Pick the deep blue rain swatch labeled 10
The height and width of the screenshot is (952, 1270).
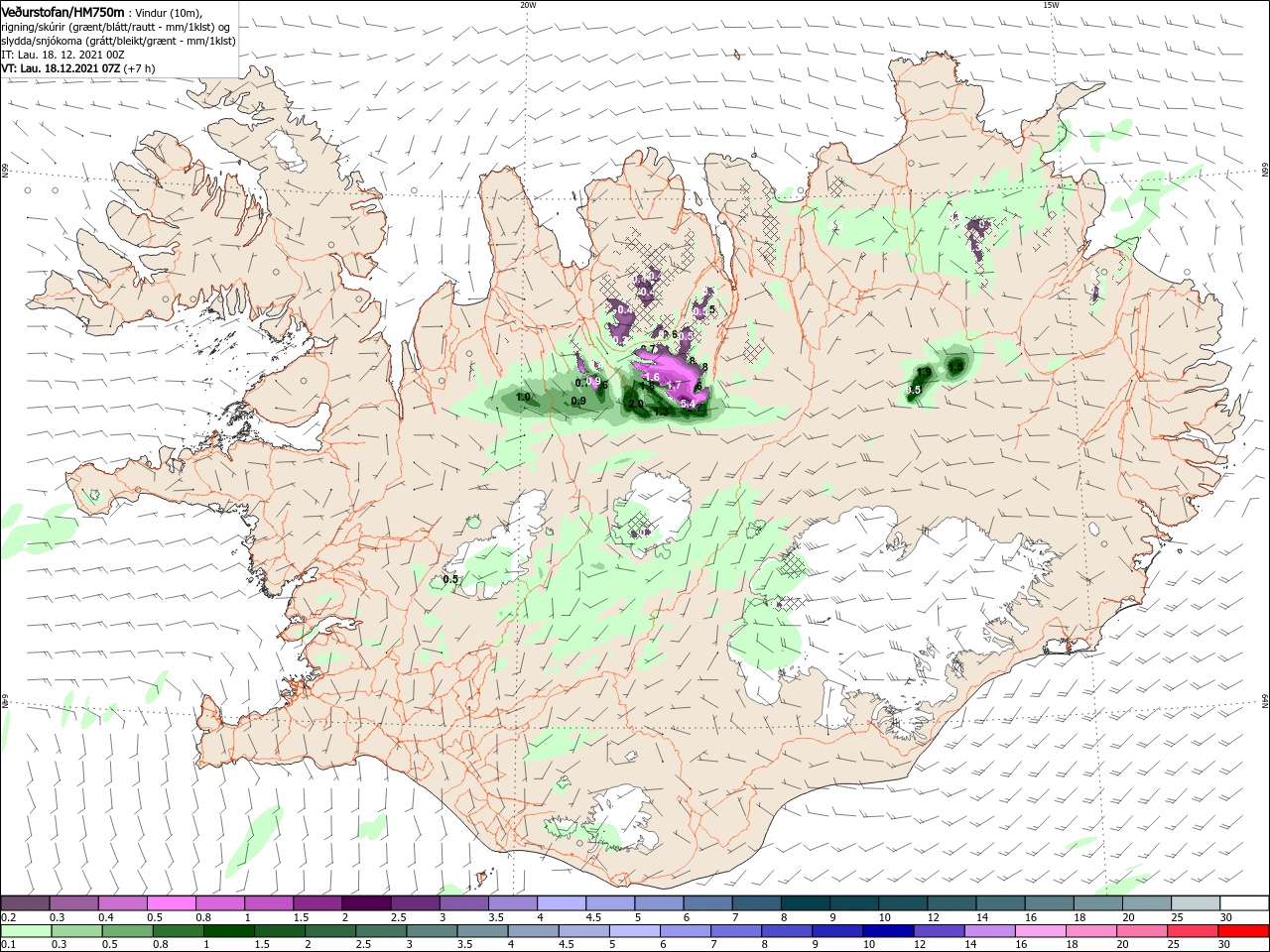coord(888,931)
